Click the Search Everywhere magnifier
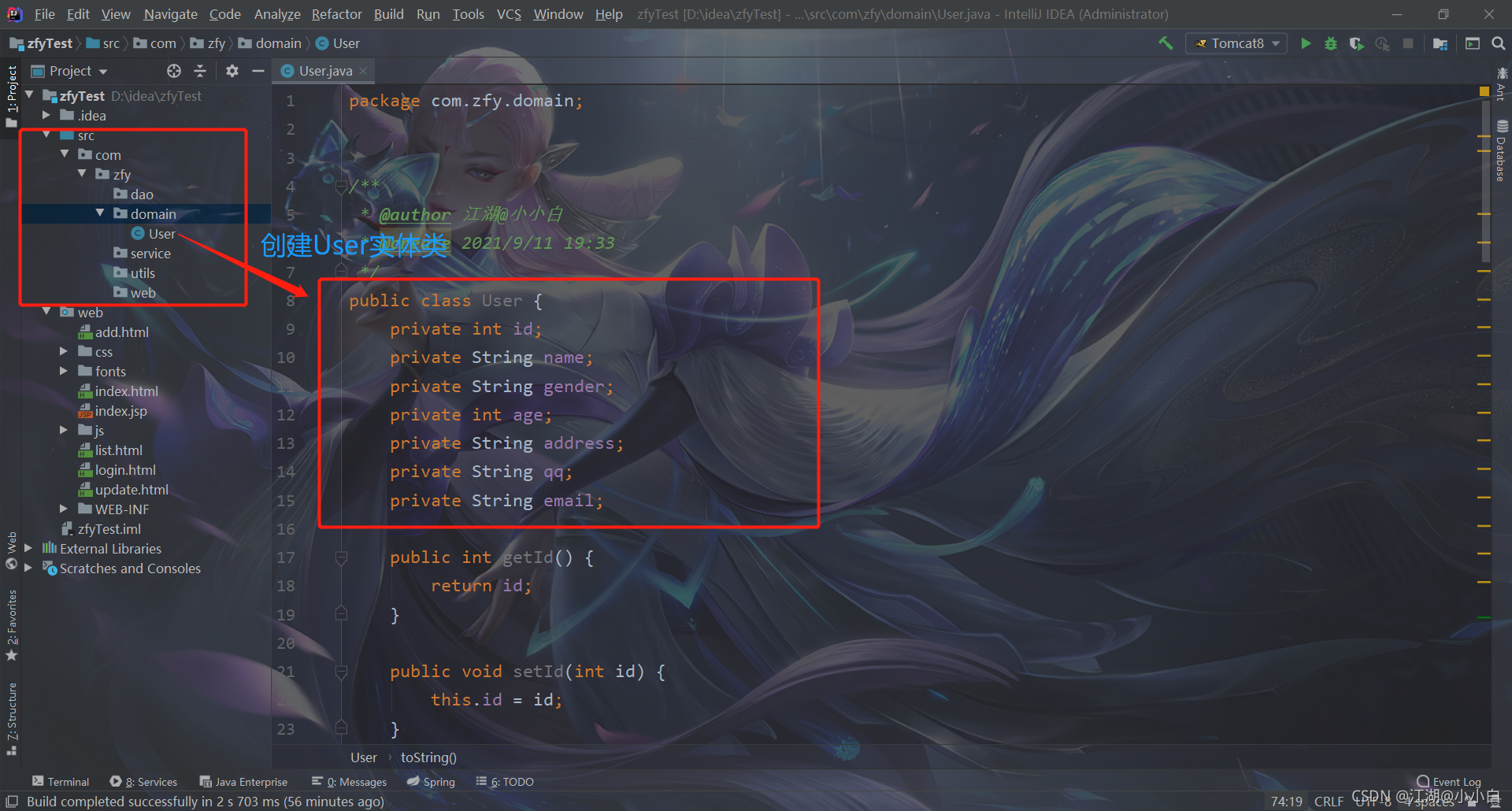This screenshot has height=811, width=1512. 1499,43
